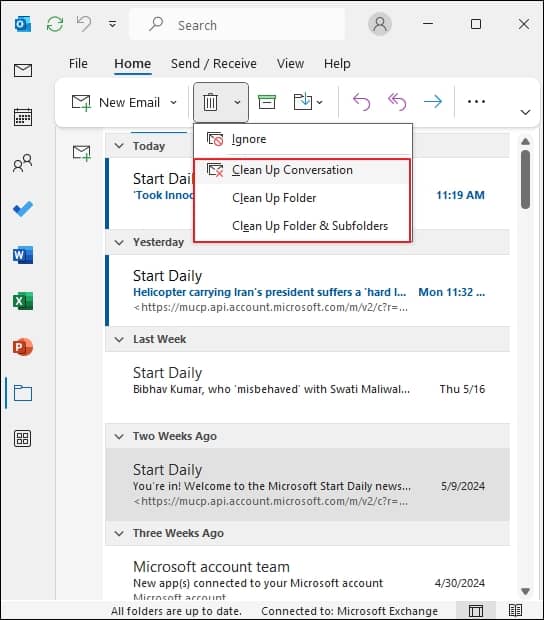The image size is (544, 620).
Task: Collapse the Three Weeks Ago group
Action: pyautogui.click(x=119, y=533)
